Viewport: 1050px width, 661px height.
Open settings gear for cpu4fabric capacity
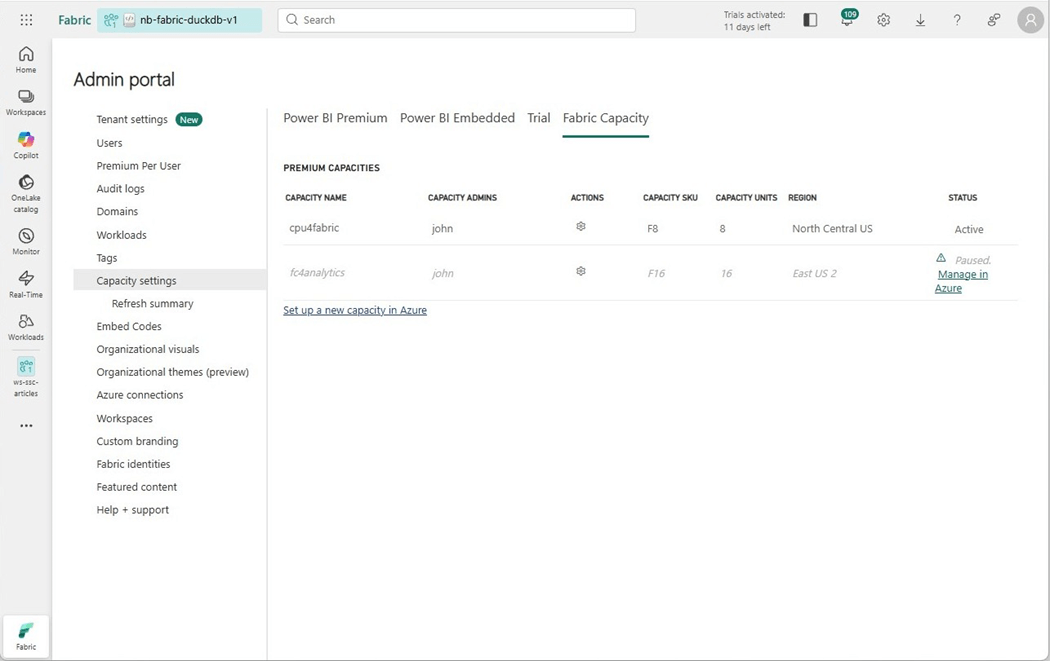pyautogui.click(x=581, y=226)
